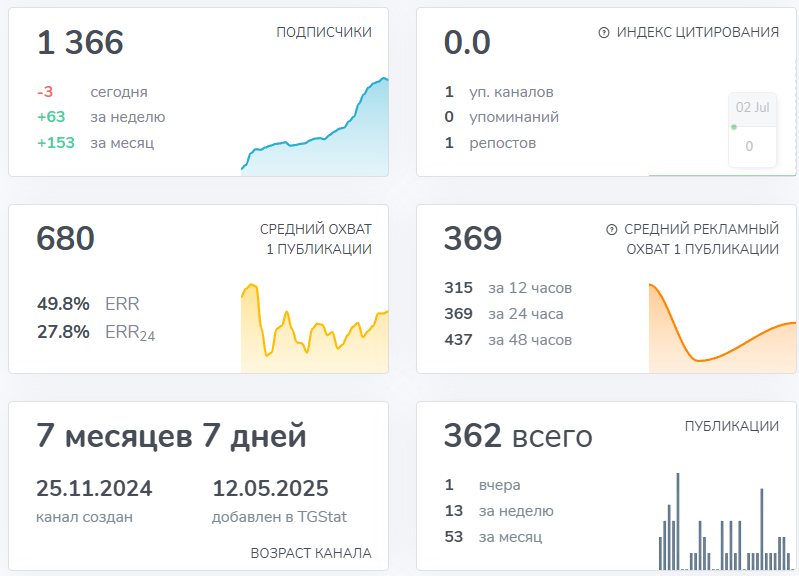Click the orange ad reach curve chart
This screenshot has width=799, height=576.
pos(722,328)
